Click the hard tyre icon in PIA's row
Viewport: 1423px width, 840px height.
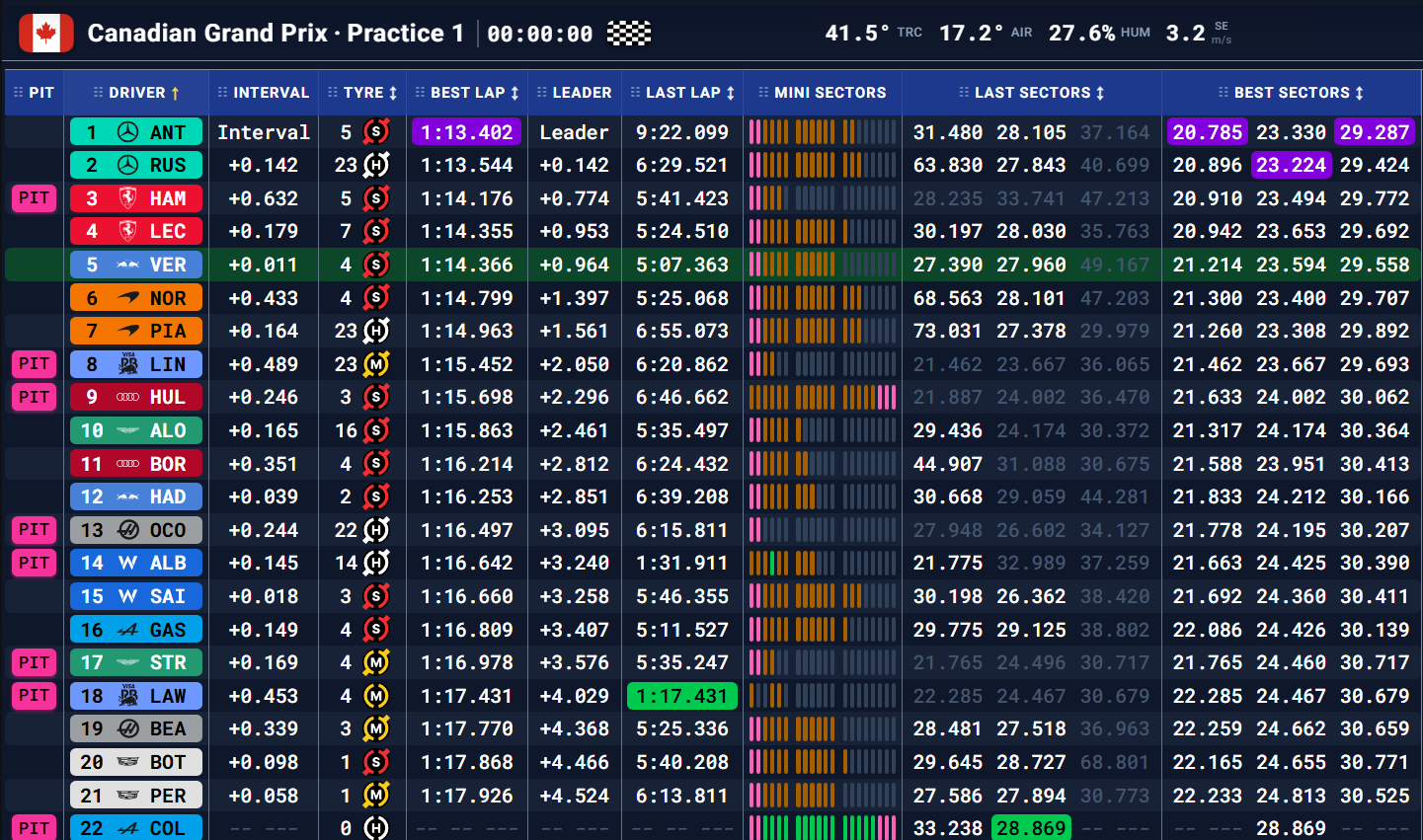pyautogui.click(x=375, y=331)
